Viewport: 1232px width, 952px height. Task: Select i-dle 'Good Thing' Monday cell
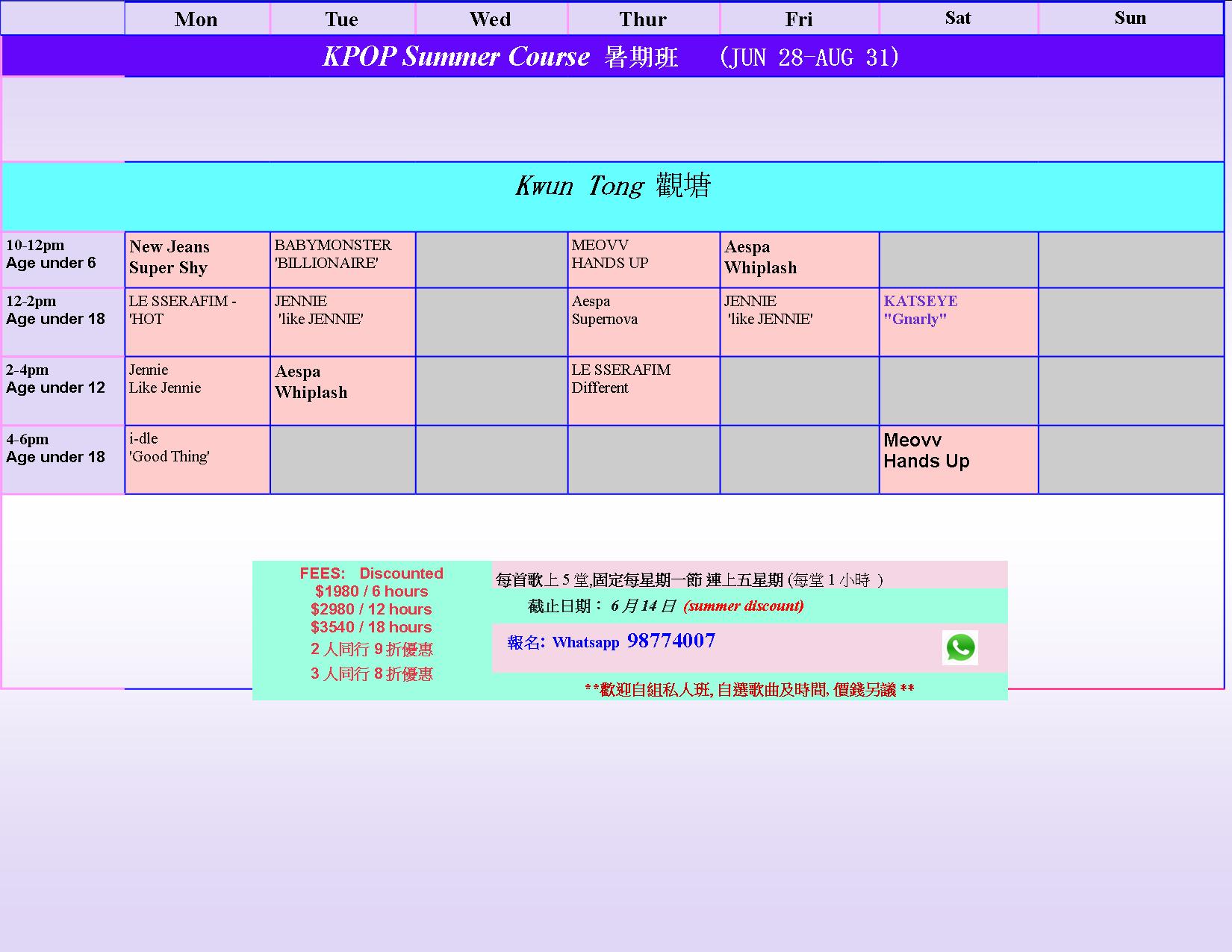[197, 459]
